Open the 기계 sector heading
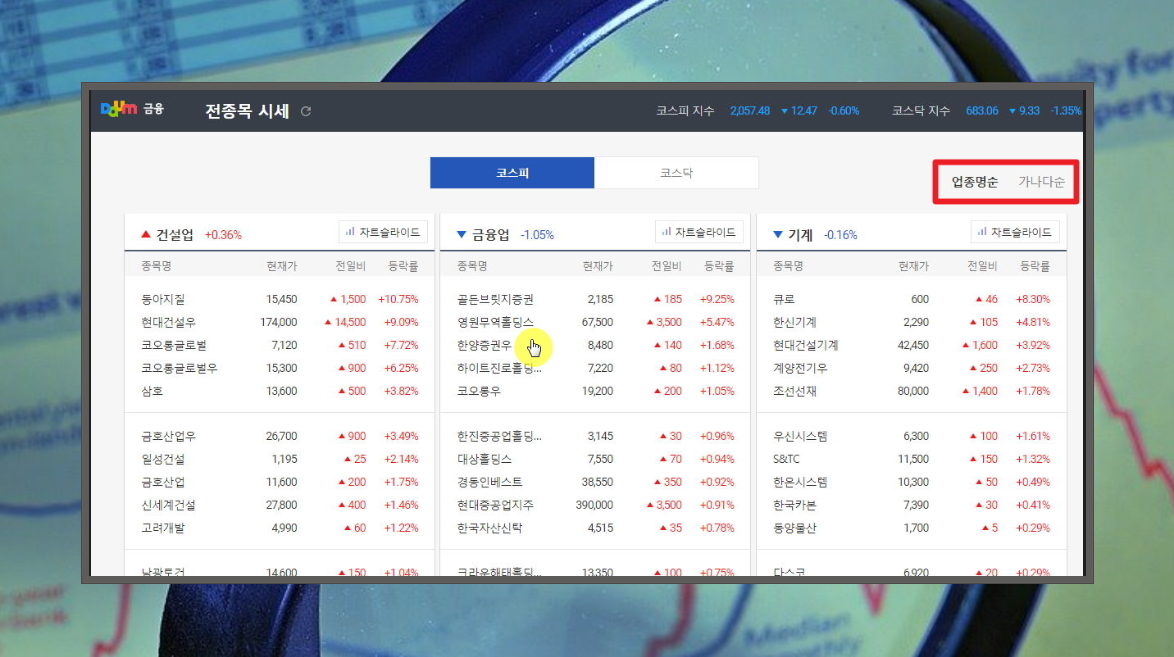The width and height of the screenshot is (1174, 657). click(x=800, y=234)
